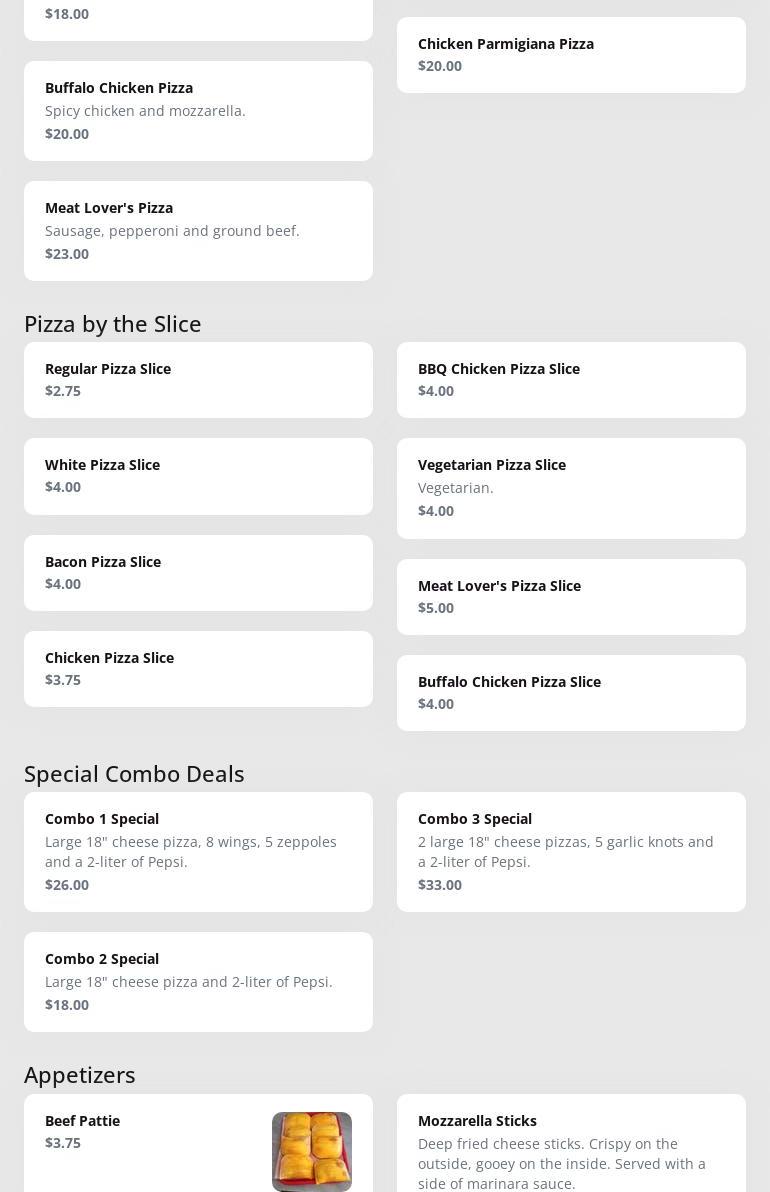The height and width of the screenshot is (1192, 770).
Task: Select Meat Lover's Pizza Slice card
Action: [x=571, y=597]
